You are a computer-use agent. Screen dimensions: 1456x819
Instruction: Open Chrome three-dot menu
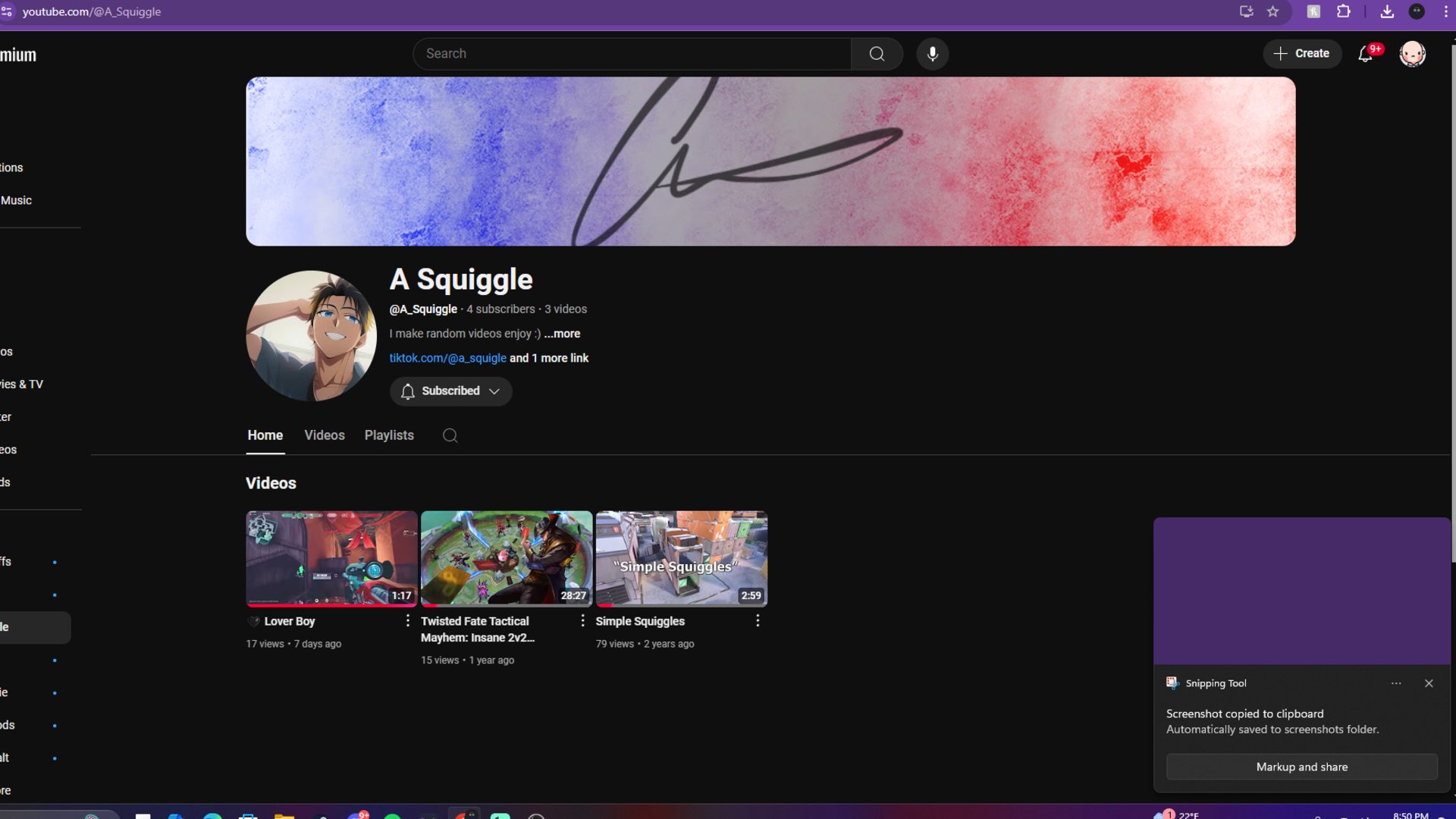pyautogui.click(x=1446, y=11)
